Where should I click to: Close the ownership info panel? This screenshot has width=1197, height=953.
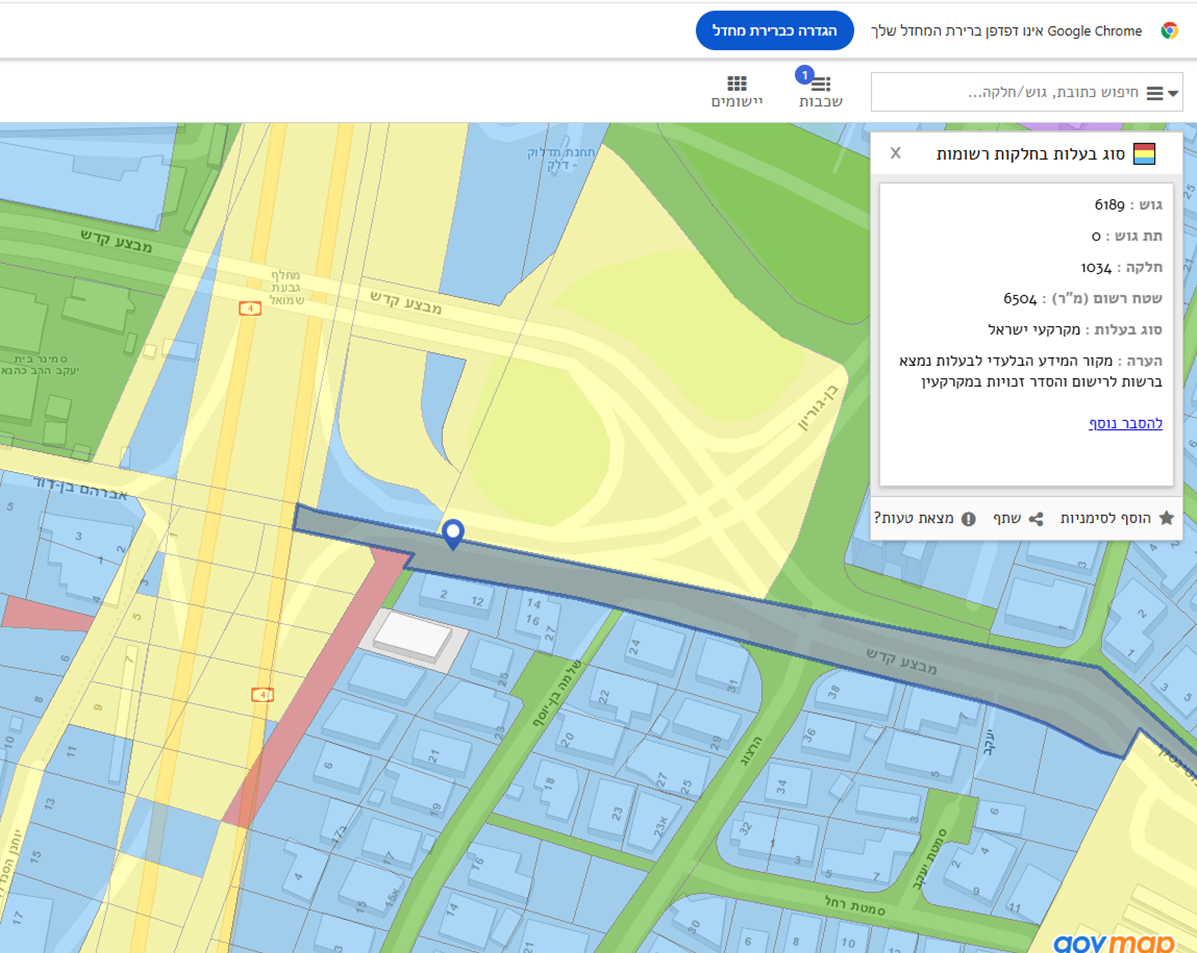(x=895, y=153)
